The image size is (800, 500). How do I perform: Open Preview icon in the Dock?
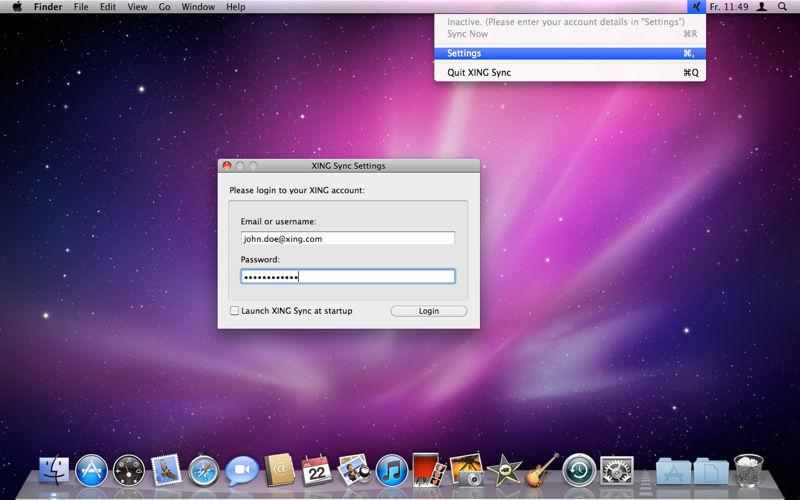pyautogui.click(x=354, y=470)
